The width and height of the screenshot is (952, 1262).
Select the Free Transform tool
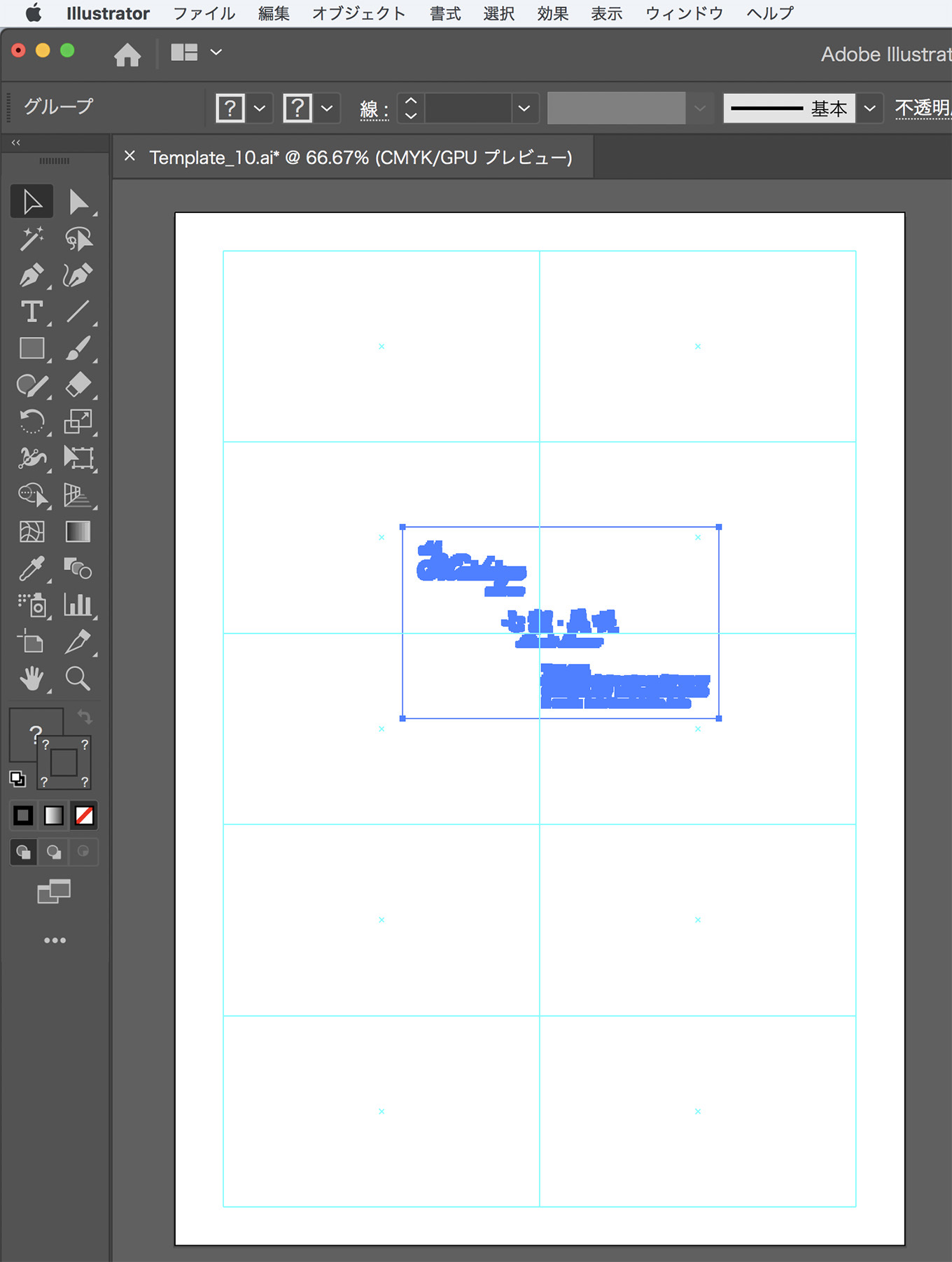point(78,458)
